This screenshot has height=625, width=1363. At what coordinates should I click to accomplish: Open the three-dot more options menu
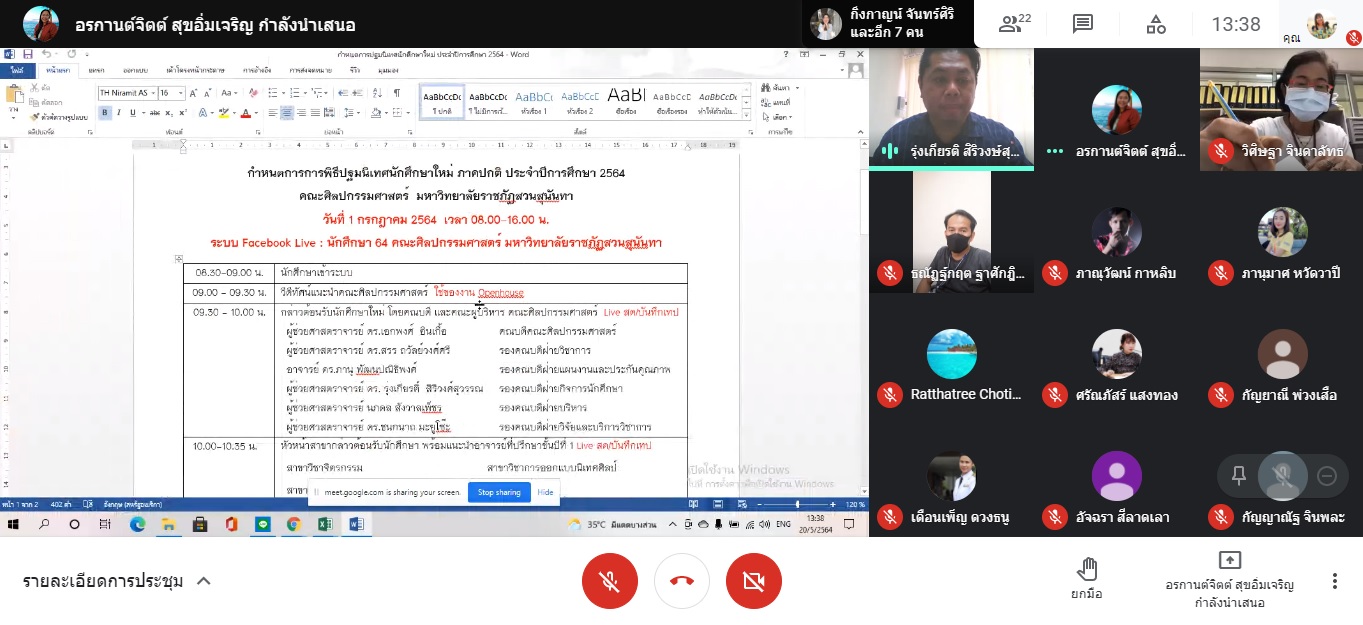pyautogui.click(x=1334, y=581)
